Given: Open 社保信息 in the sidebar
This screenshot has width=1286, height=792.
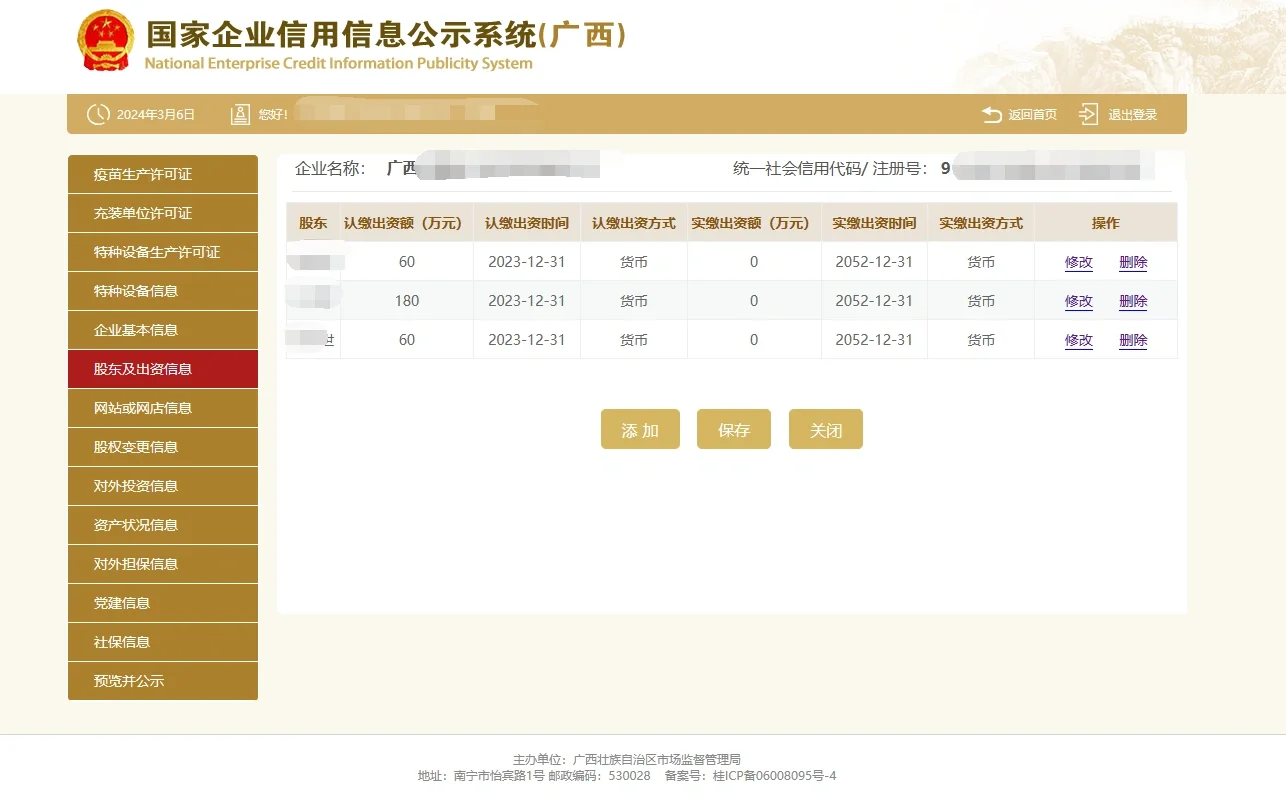Looking at the screenshot, I should (163, 642).
